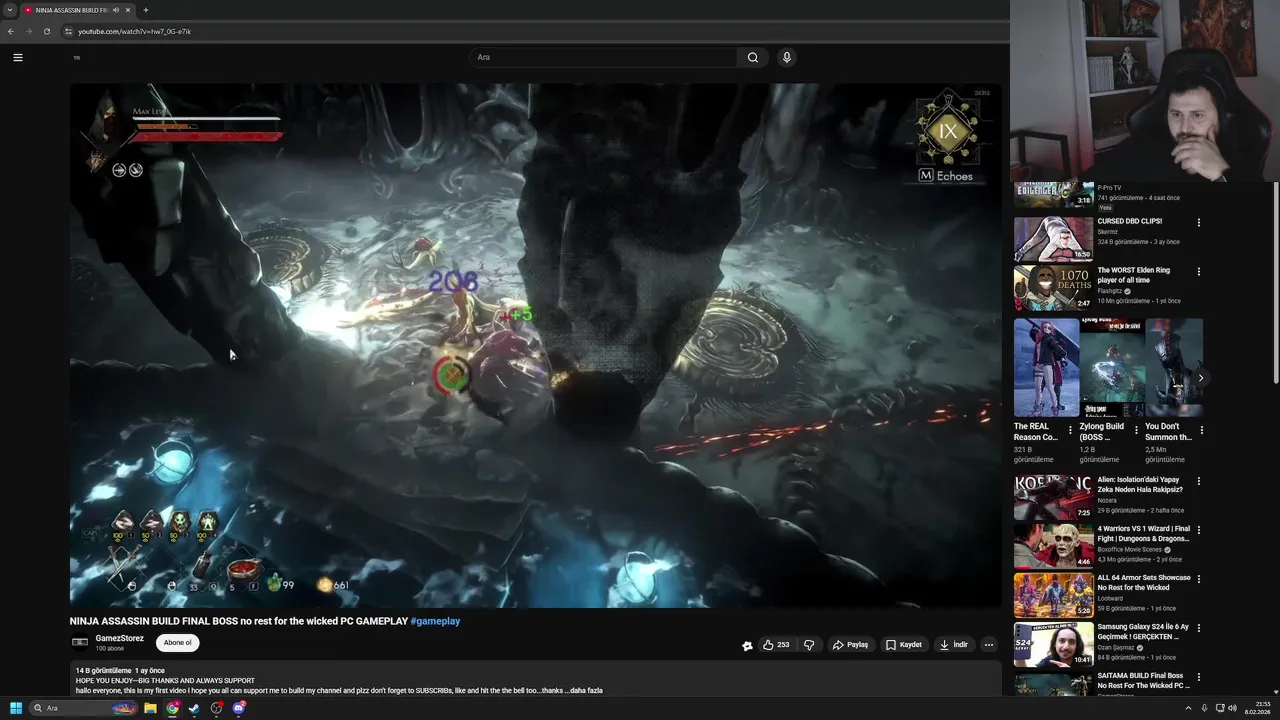Open options for 'Zylong Build' short

(1136, 430)
